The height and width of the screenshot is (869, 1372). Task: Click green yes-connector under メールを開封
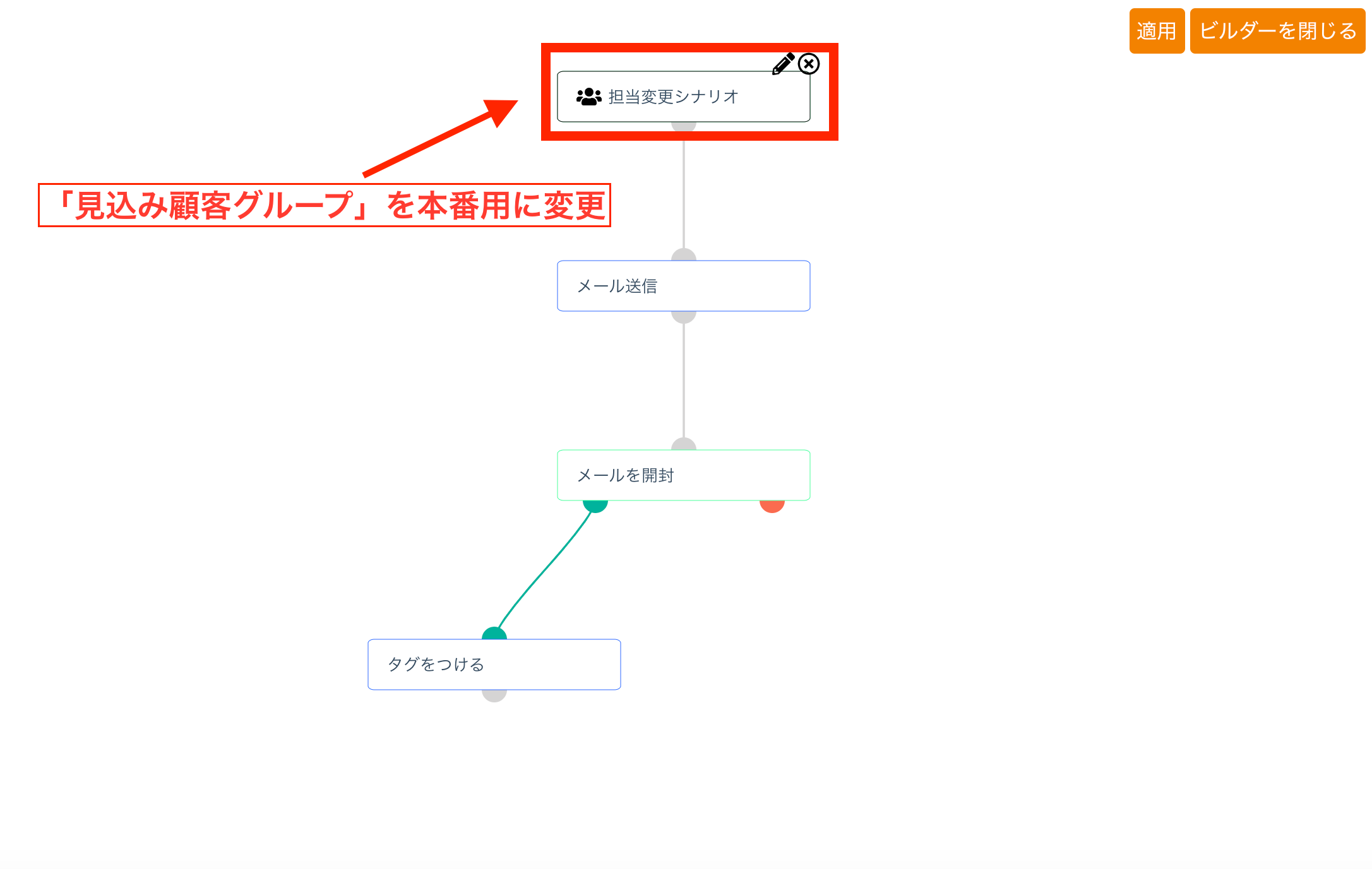(x=595, y=506)
